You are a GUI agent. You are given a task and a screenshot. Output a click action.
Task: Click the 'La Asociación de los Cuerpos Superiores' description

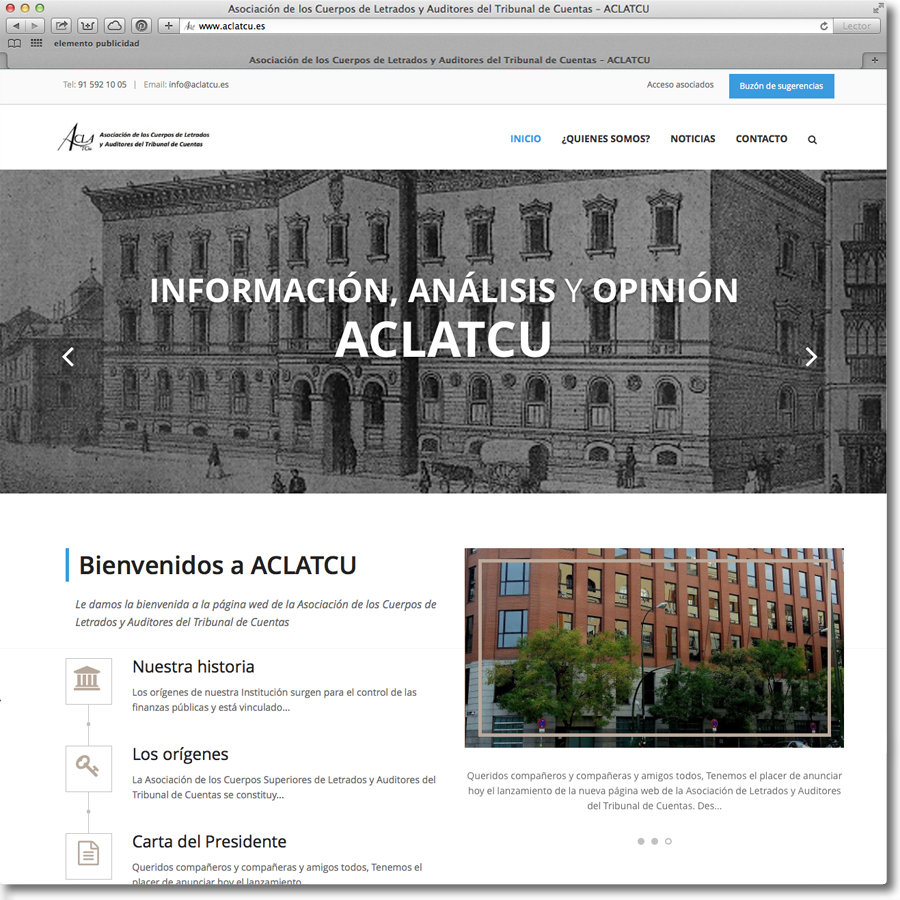pyautogui.click(x=284, y=787)
